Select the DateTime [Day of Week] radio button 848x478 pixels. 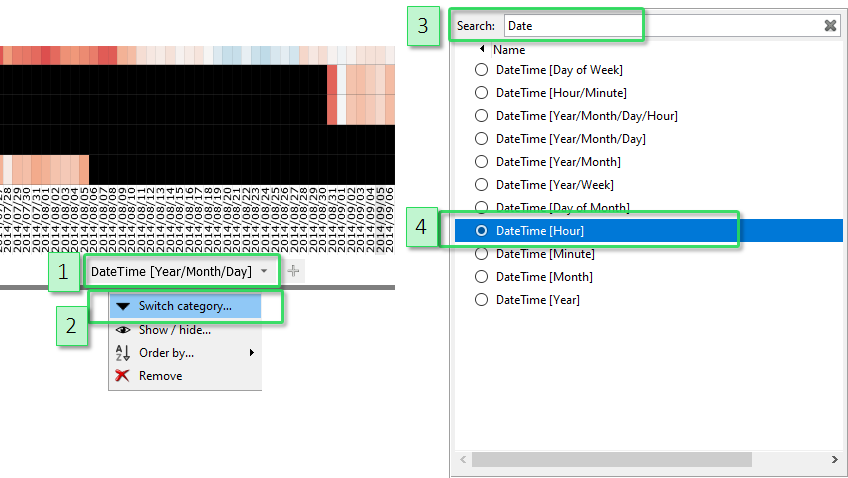point(482,70)
